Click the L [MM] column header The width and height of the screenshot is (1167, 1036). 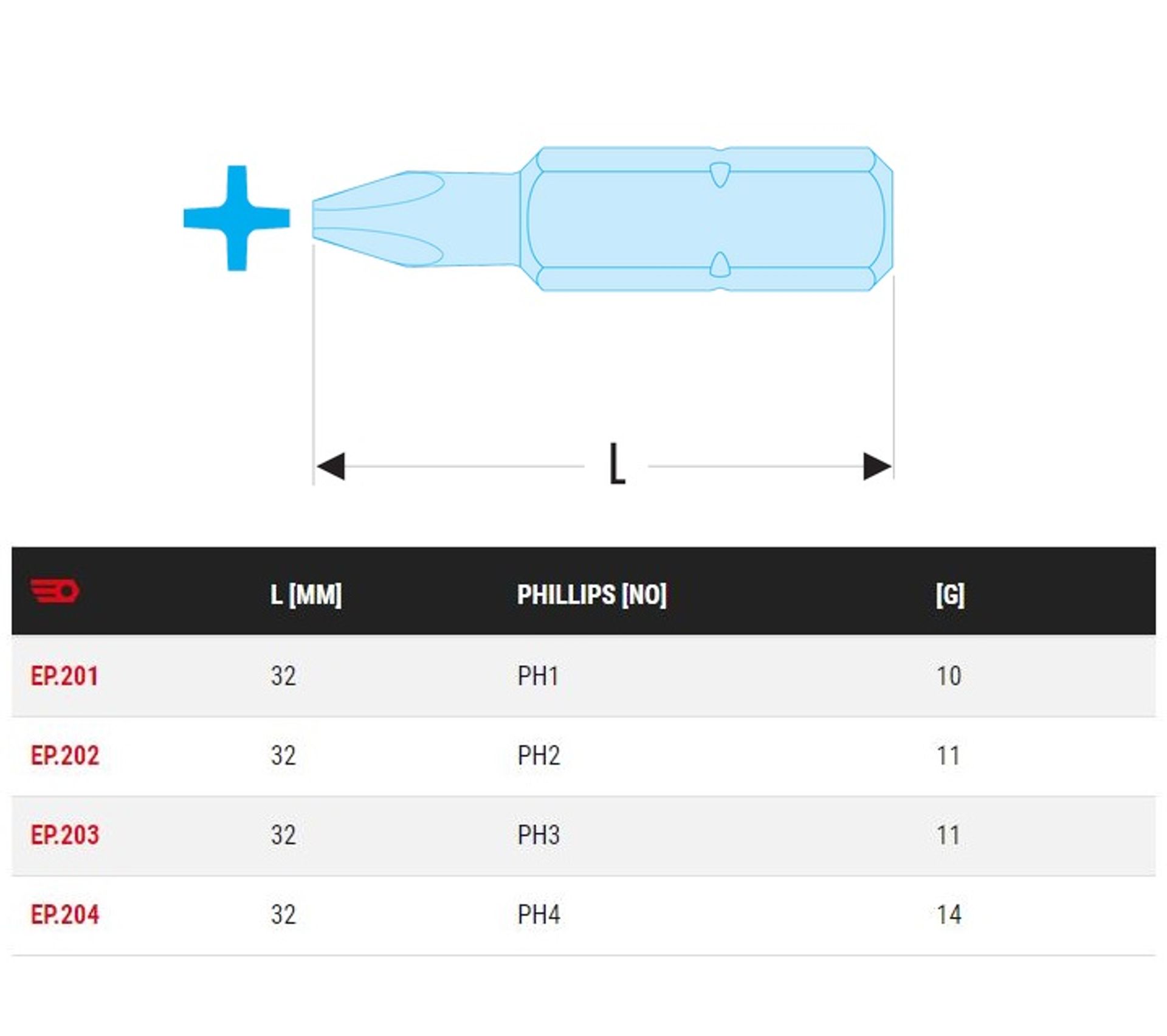306,594
